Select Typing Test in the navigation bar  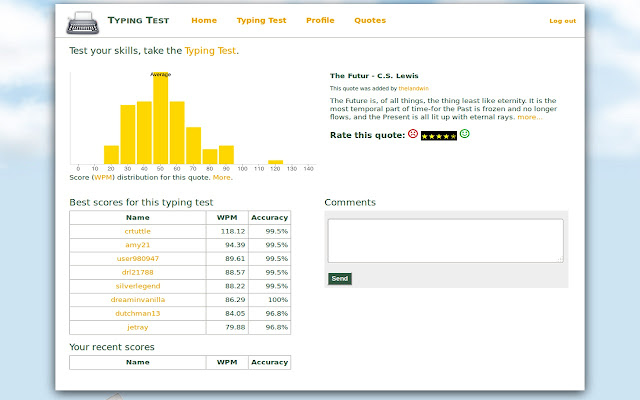pyautogui.click(x=261, y=20)
